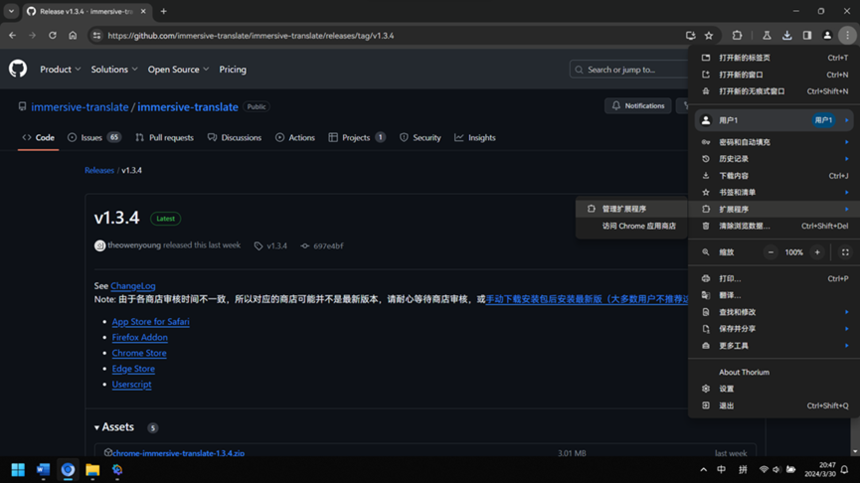860x483 pixels.
Task: Select 访问 Chrome 应用商店 submenu item
Action: point(631,226)
